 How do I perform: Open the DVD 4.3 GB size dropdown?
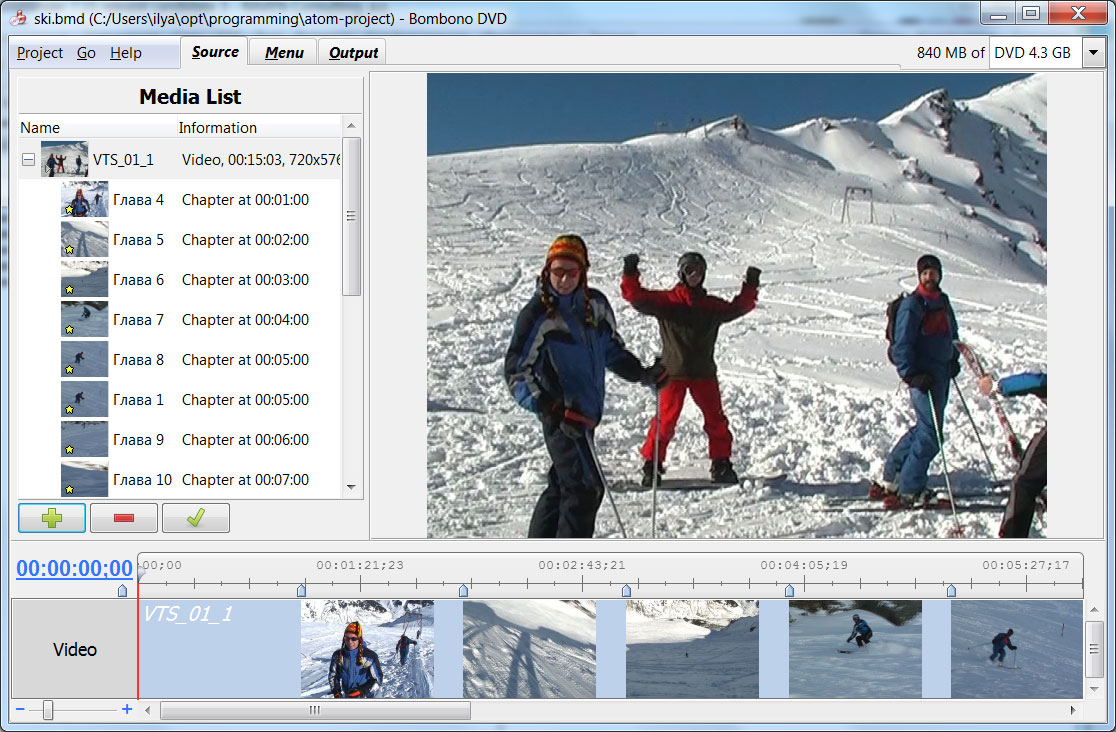tap(1094, 53)
